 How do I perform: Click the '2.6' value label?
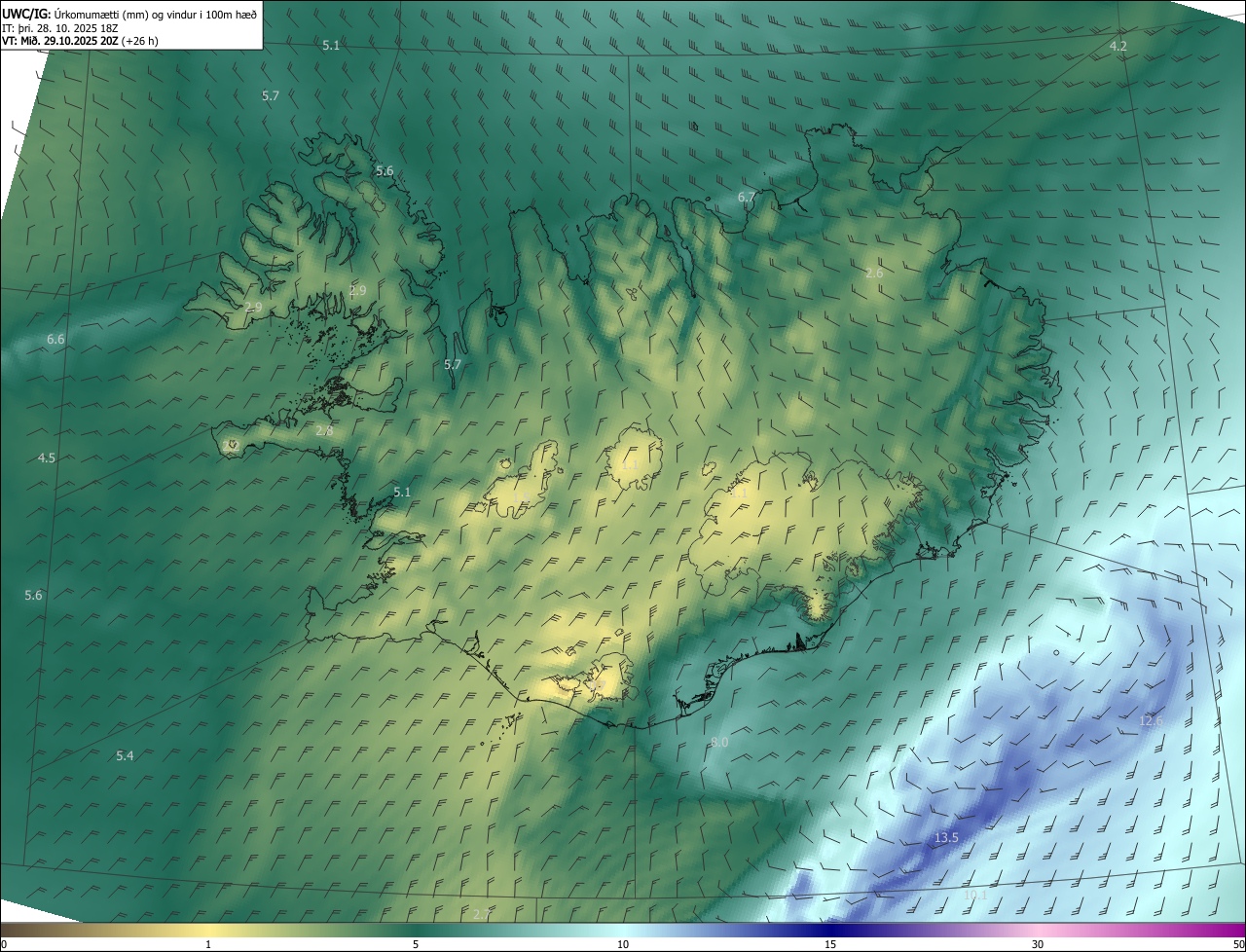click(x=874, y=273)
